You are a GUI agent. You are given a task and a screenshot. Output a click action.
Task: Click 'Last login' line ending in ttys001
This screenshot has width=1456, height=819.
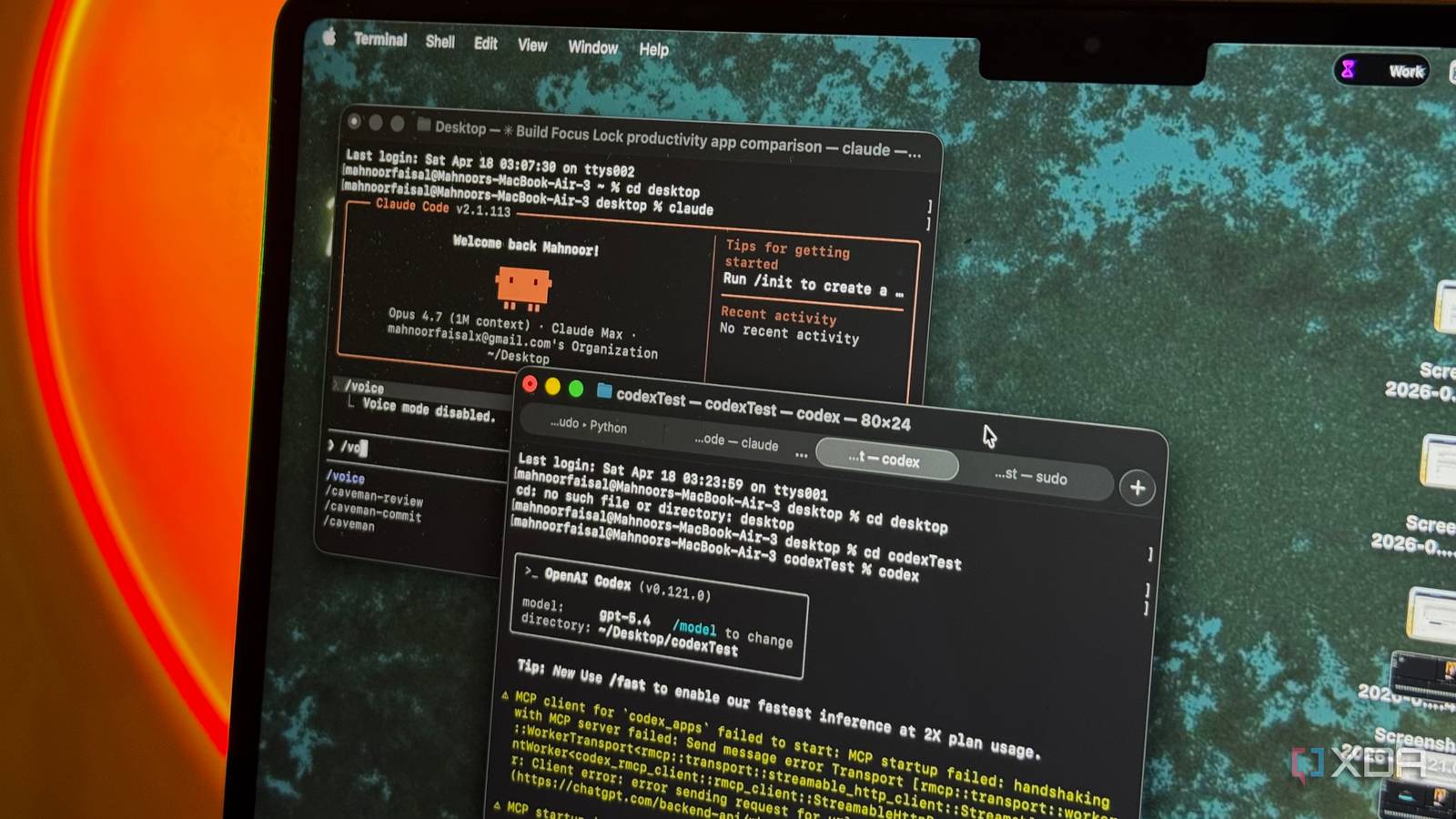(672, 476)
